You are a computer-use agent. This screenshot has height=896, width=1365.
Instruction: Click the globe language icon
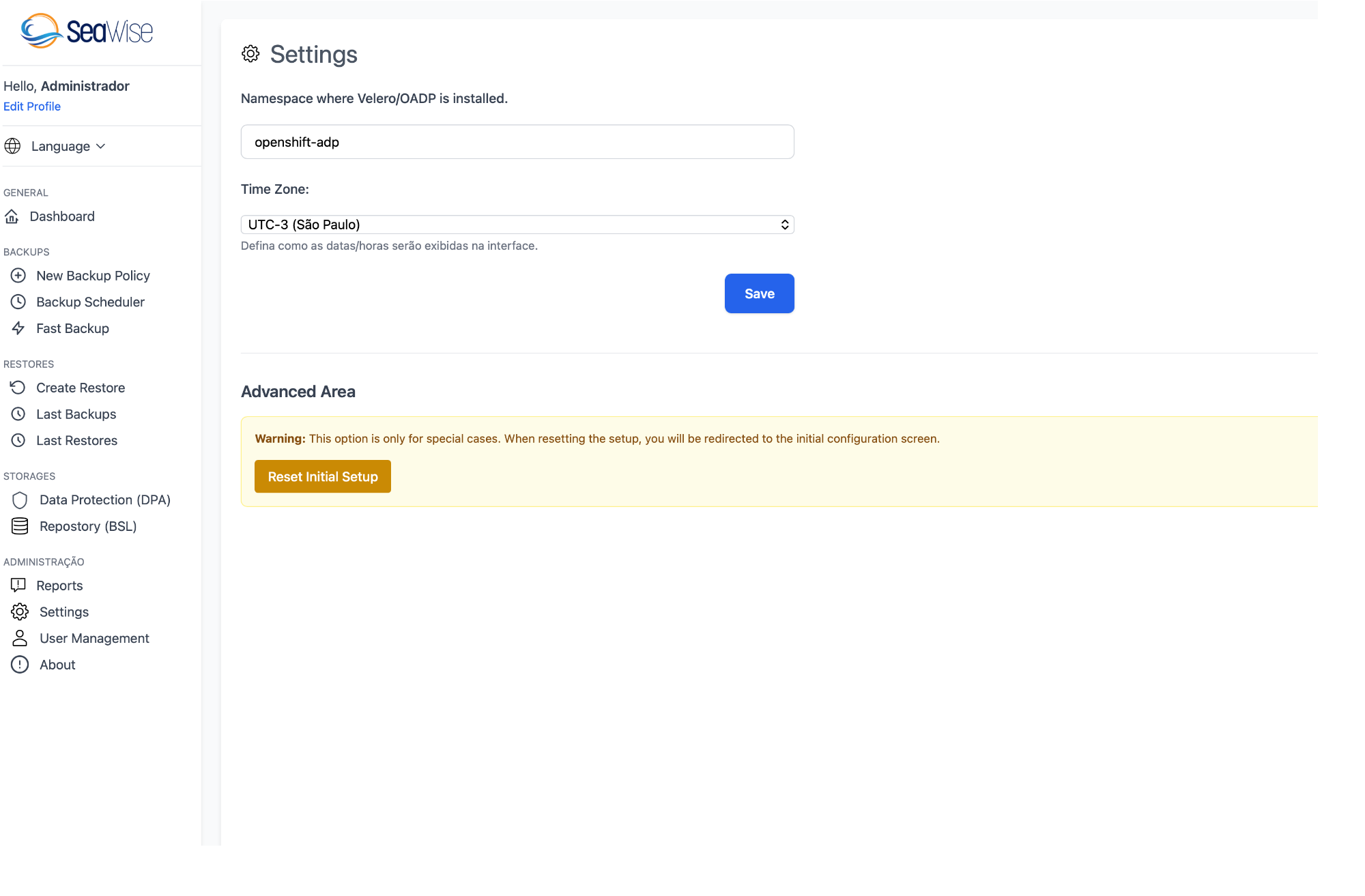coord(12,146)
